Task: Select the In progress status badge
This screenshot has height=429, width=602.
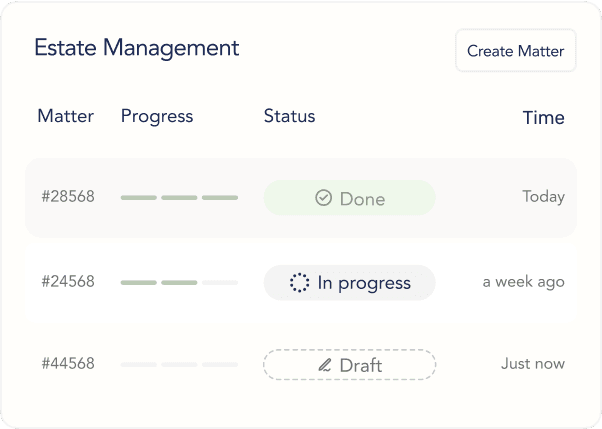Action: point(349,283)
